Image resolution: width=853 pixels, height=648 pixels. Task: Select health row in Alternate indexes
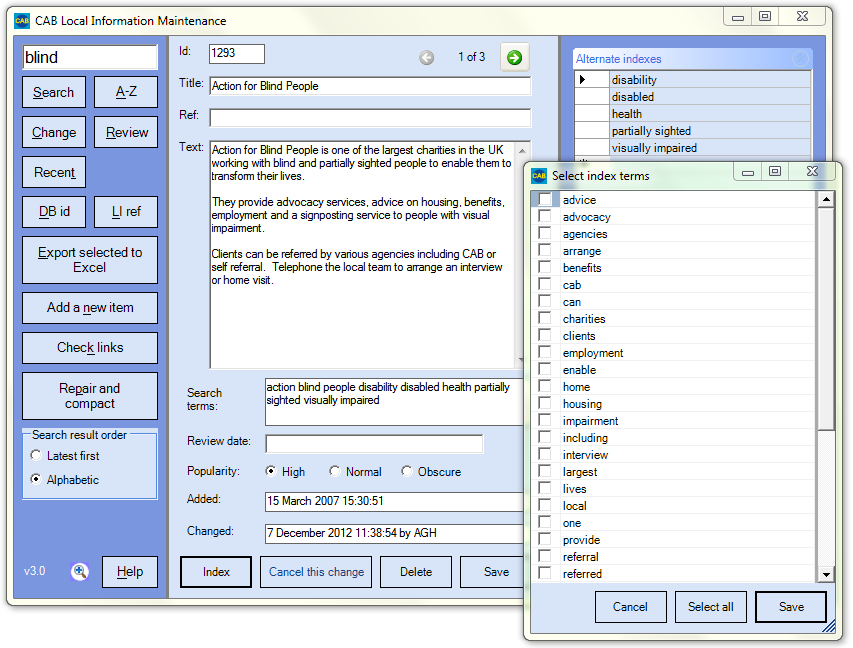(709, 114)
